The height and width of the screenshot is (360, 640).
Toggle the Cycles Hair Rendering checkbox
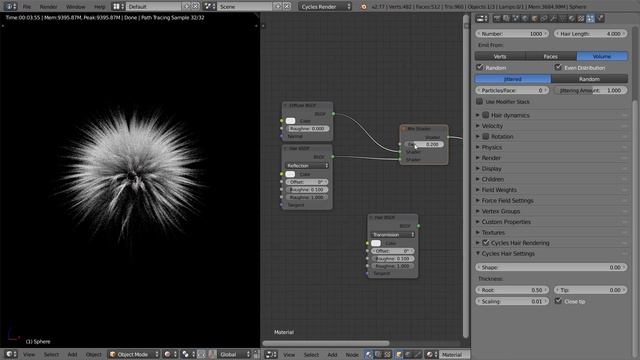pos(486,243)
